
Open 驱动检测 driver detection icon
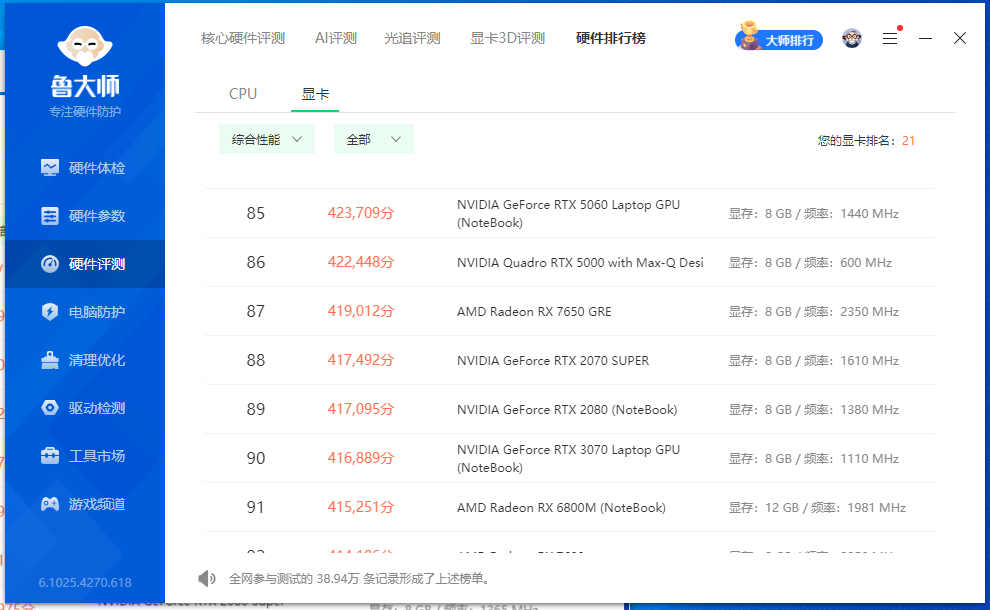coord(50,408)
